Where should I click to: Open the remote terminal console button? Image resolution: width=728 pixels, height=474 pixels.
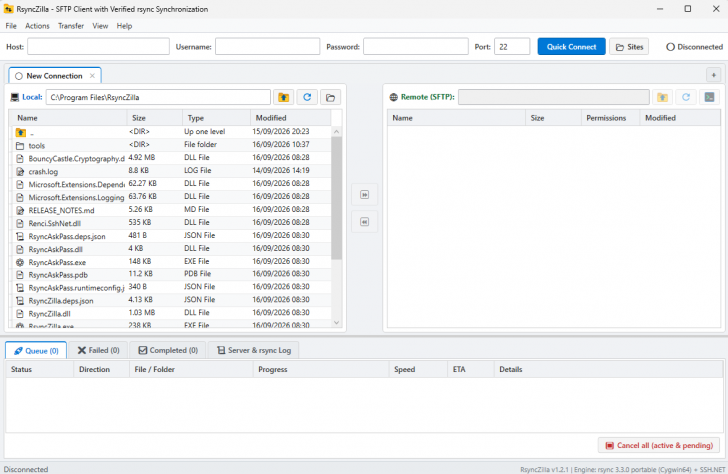click(709, 97)
